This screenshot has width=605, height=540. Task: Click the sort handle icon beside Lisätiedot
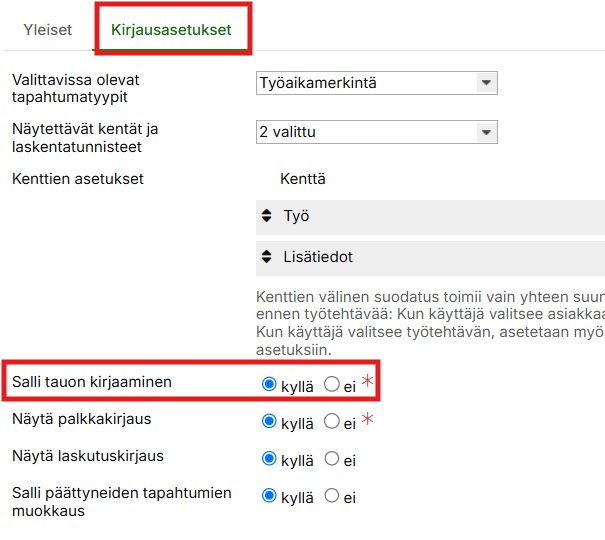pos(267,257)
